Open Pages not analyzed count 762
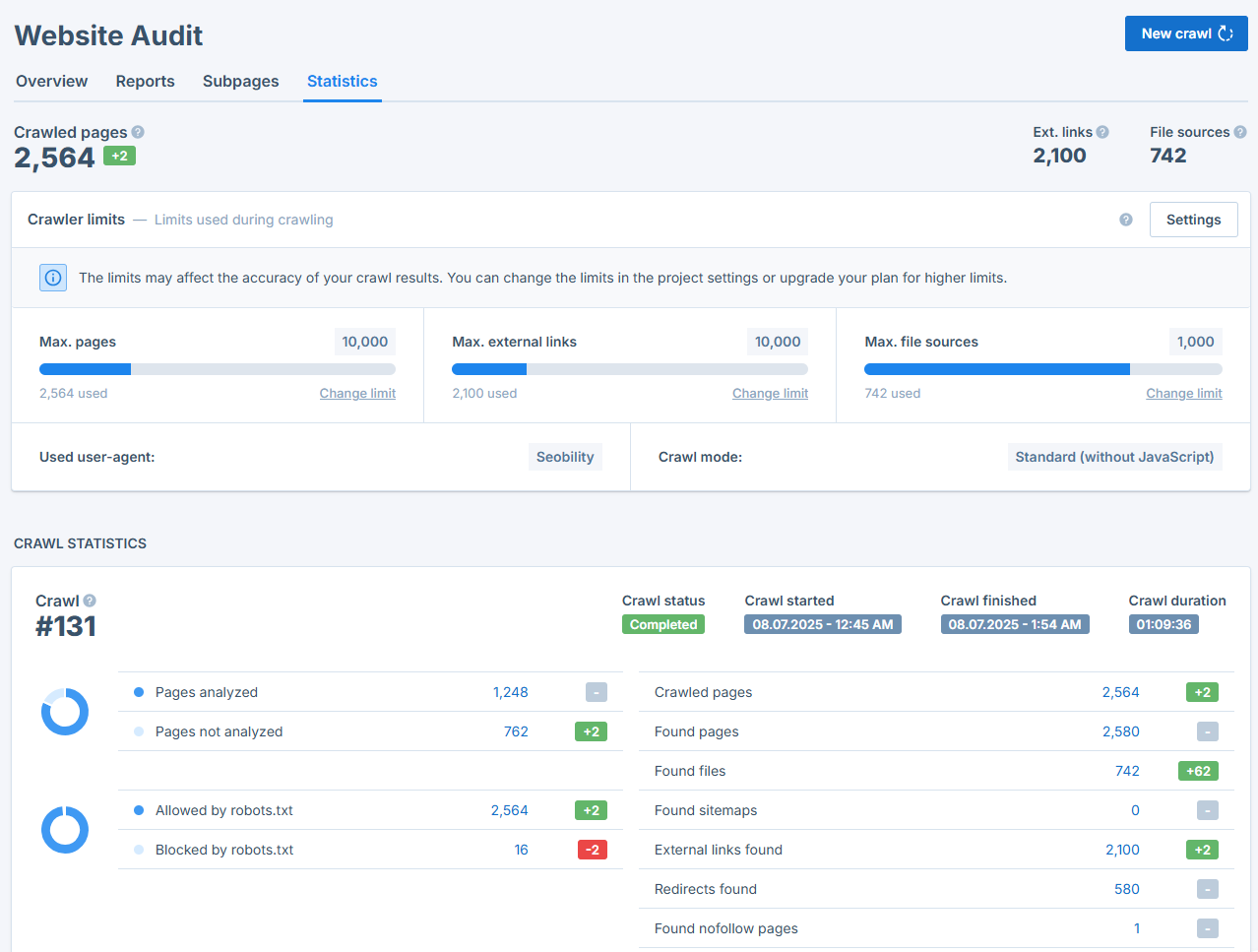The image size is (1258, 952). pyautogui.click(x=516, y=731)
